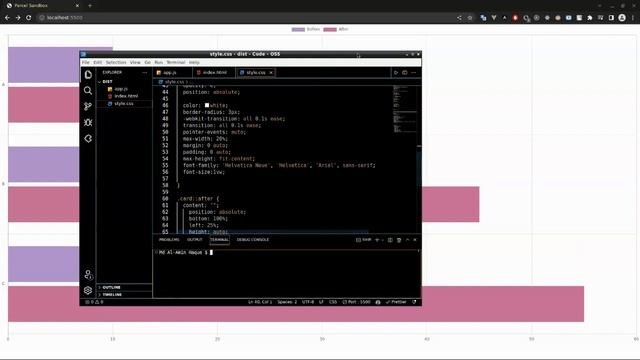
Task: Expand the Timeline section
Action: [124, 295]
